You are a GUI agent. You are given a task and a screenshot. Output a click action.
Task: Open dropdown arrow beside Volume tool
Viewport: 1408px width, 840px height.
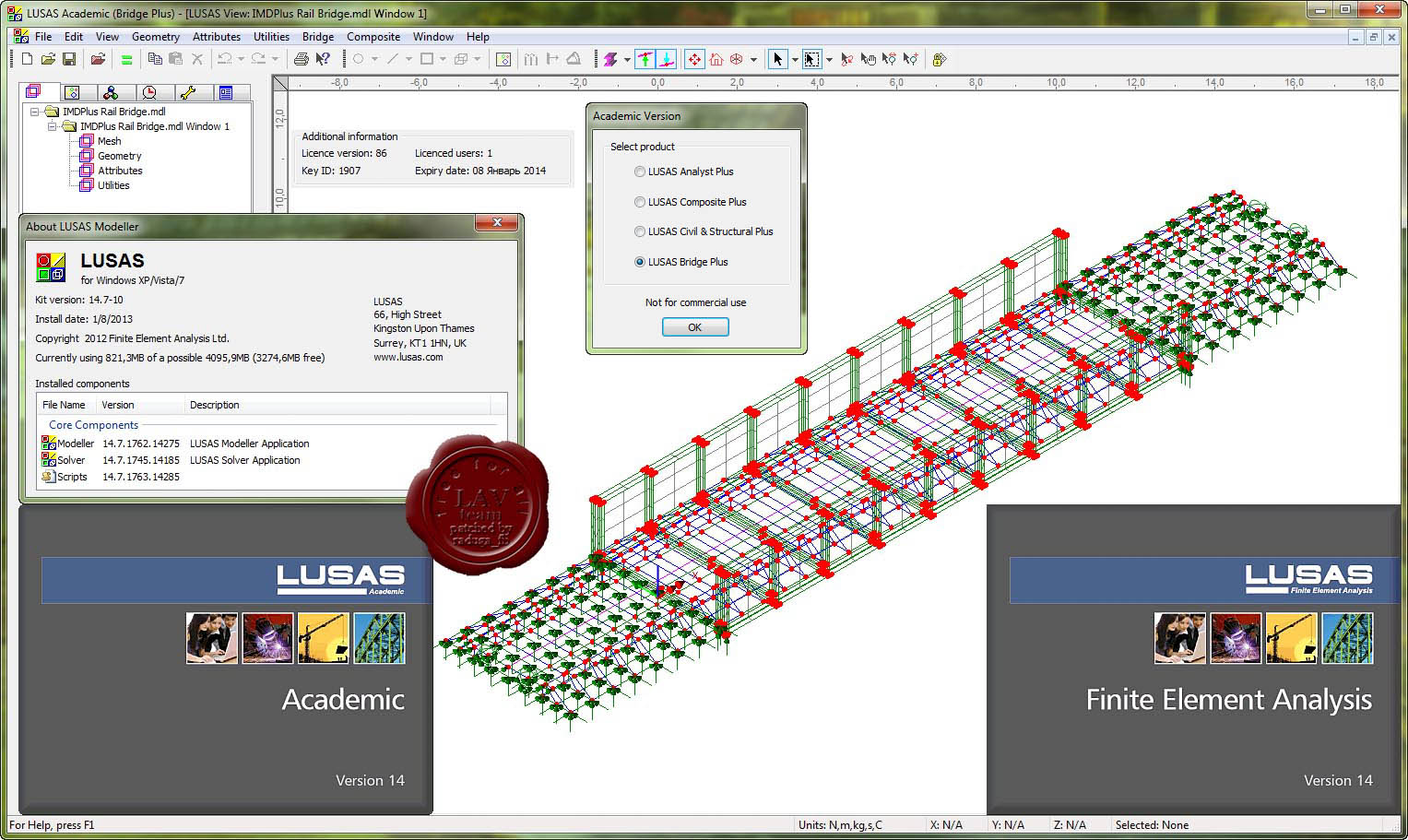coord(478,59)
